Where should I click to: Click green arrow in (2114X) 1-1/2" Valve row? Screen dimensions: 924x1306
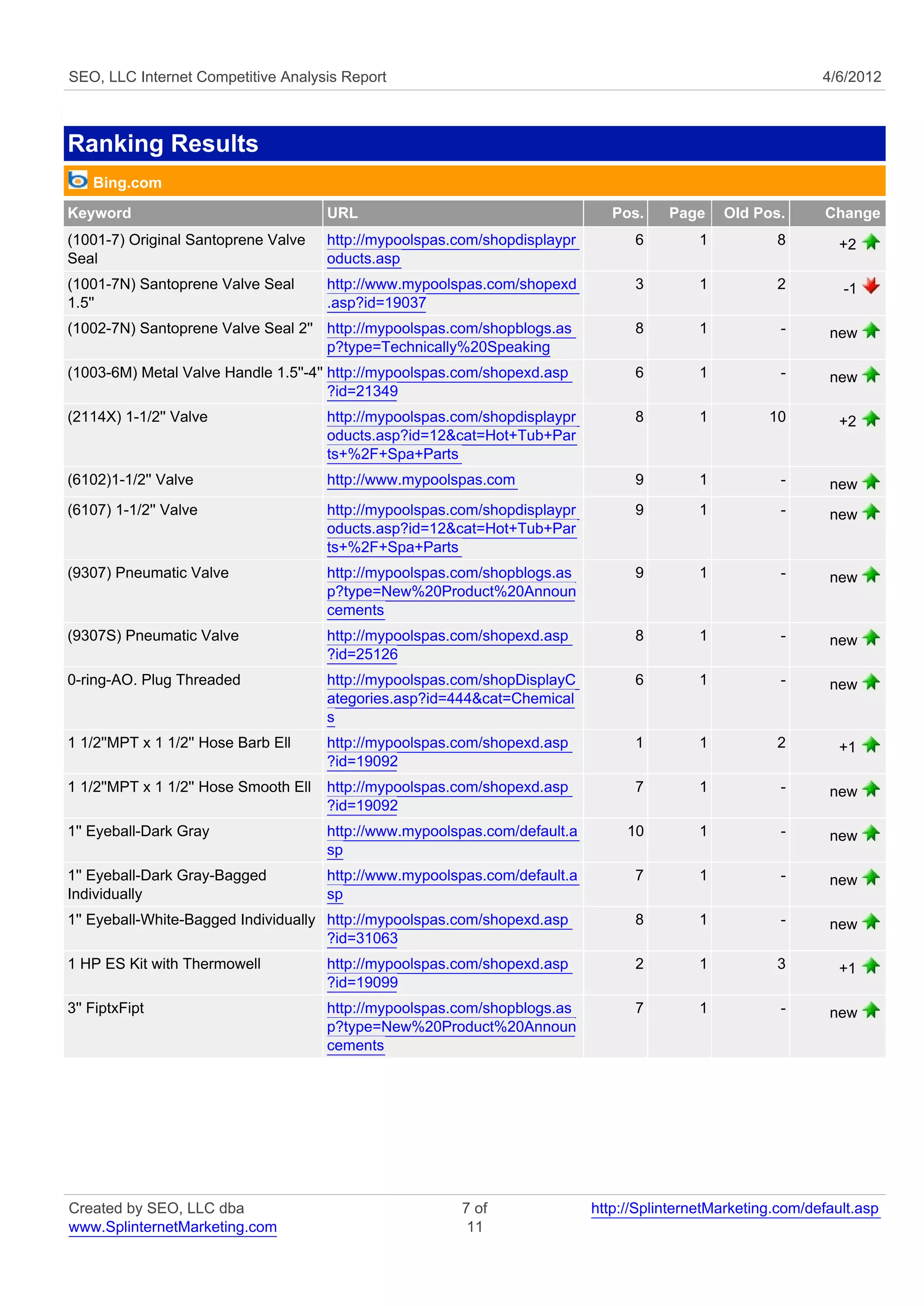click(870, 419)
